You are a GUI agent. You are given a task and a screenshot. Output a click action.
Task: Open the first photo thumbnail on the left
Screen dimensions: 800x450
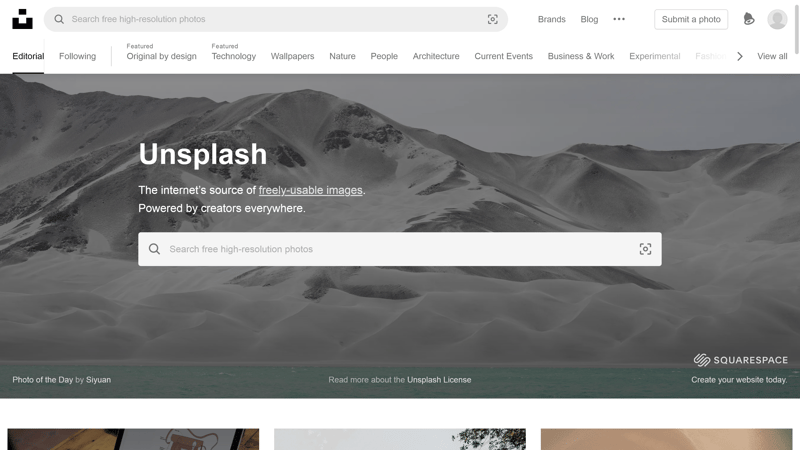133,439
